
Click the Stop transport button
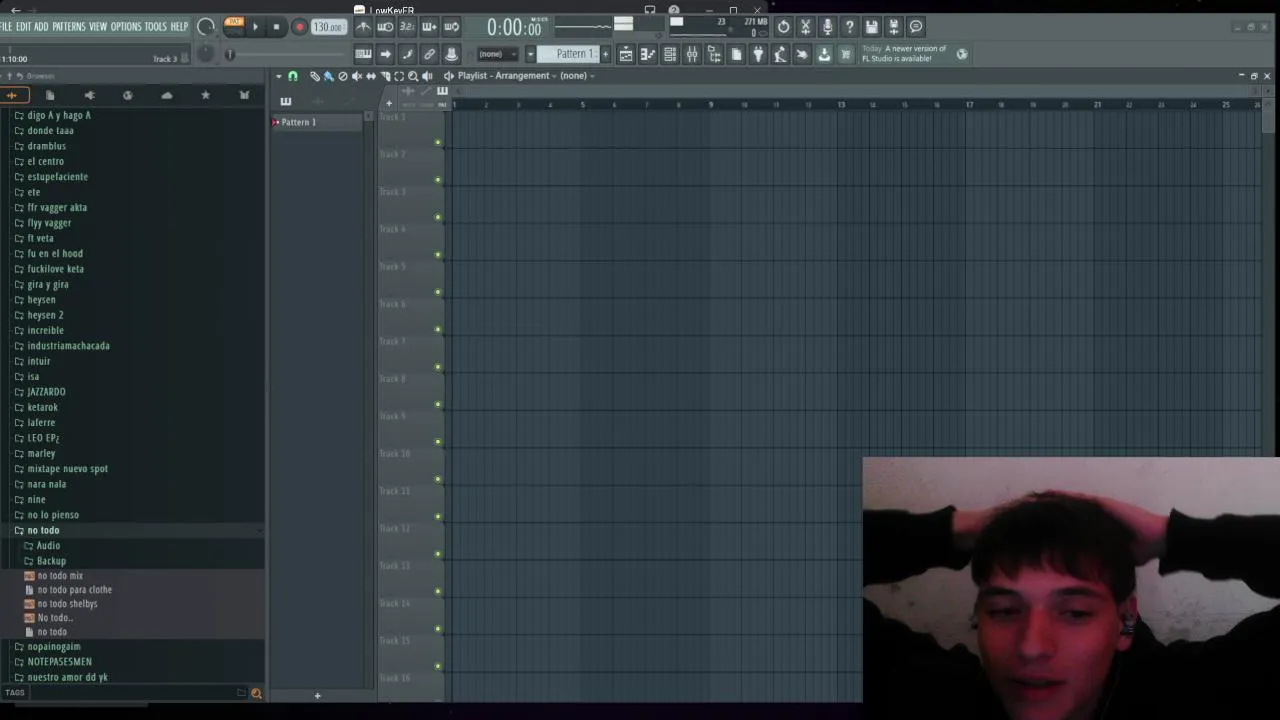(x=276, y=27)
